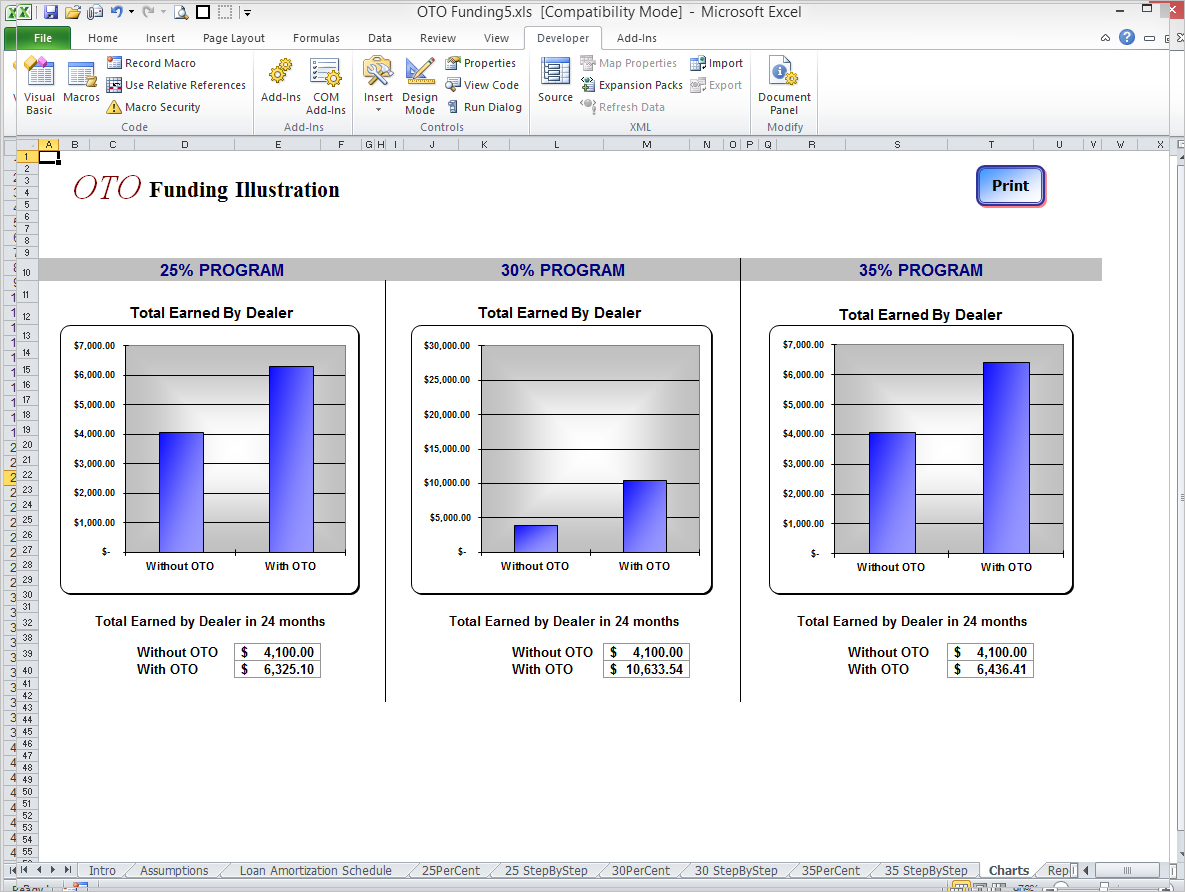Screen dimensions: 1185x892
Task: Switch to the Insert ribbon tab
Action: coord(160,38)
